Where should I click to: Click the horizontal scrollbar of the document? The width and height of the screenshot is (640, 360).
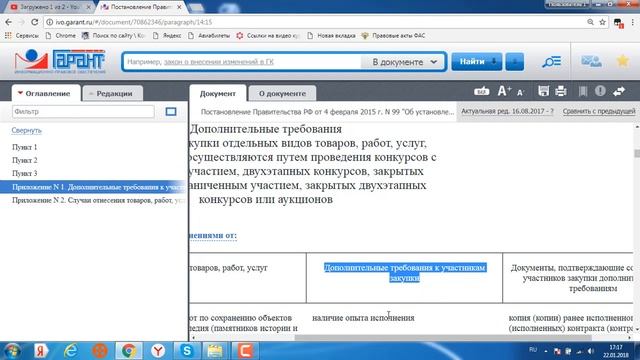(443, 338)
